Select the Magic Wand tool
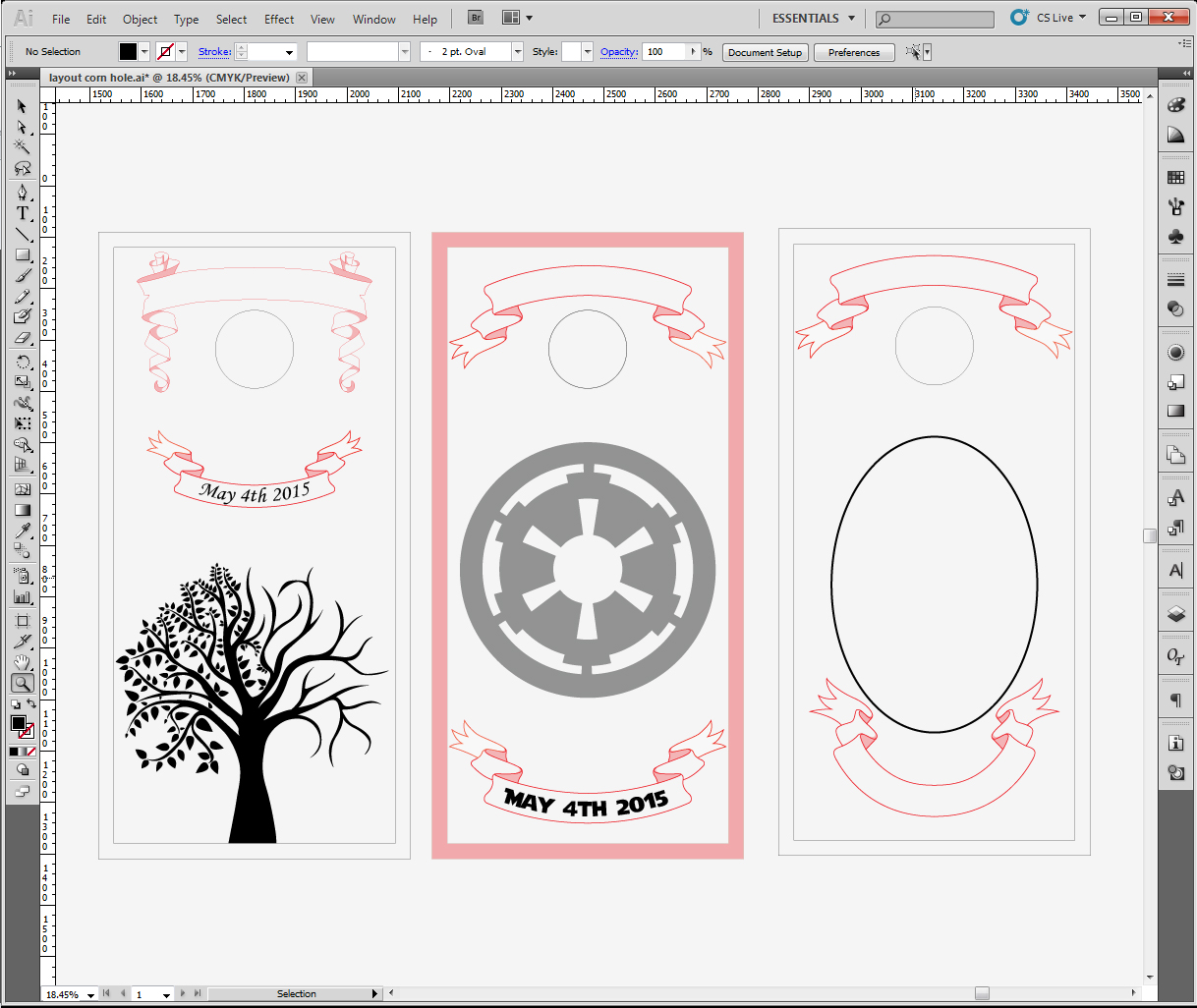This screenshot has height=1008, width=1197. click(23, 146)
